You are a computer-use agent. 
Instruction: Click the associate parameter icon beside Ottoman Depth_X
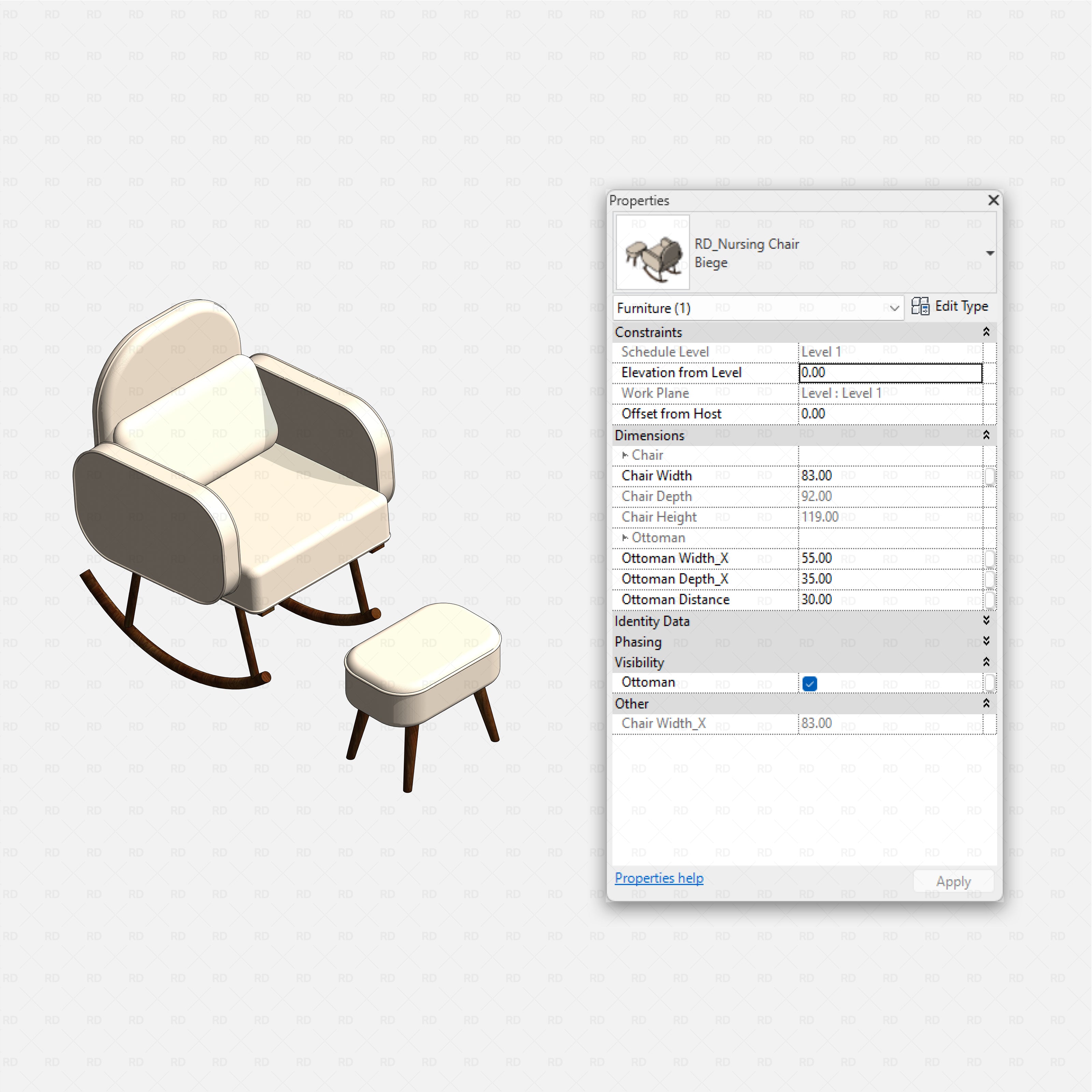990,579
